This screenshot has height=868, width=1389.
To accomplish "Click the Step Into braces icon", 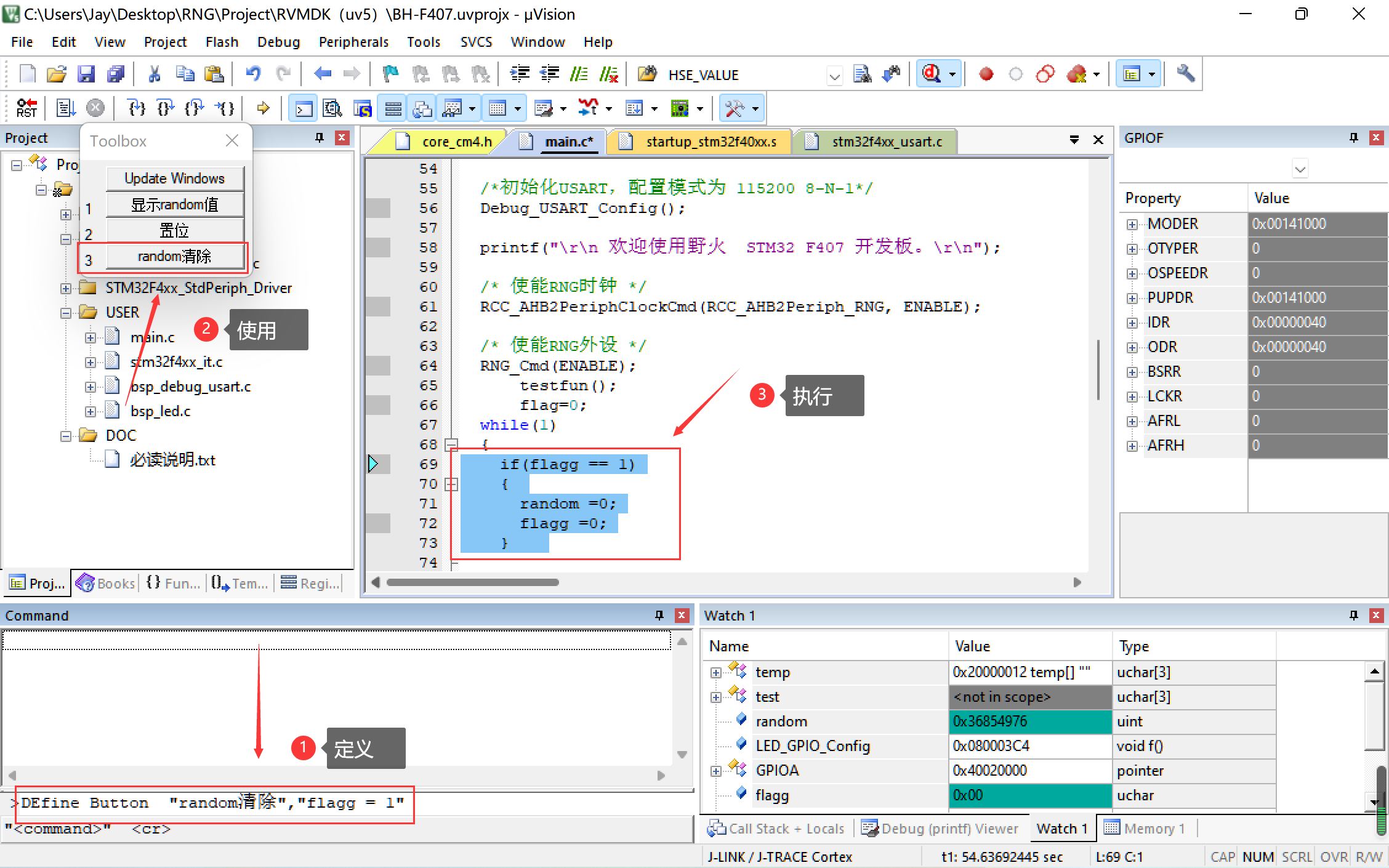I will point(136,108).
